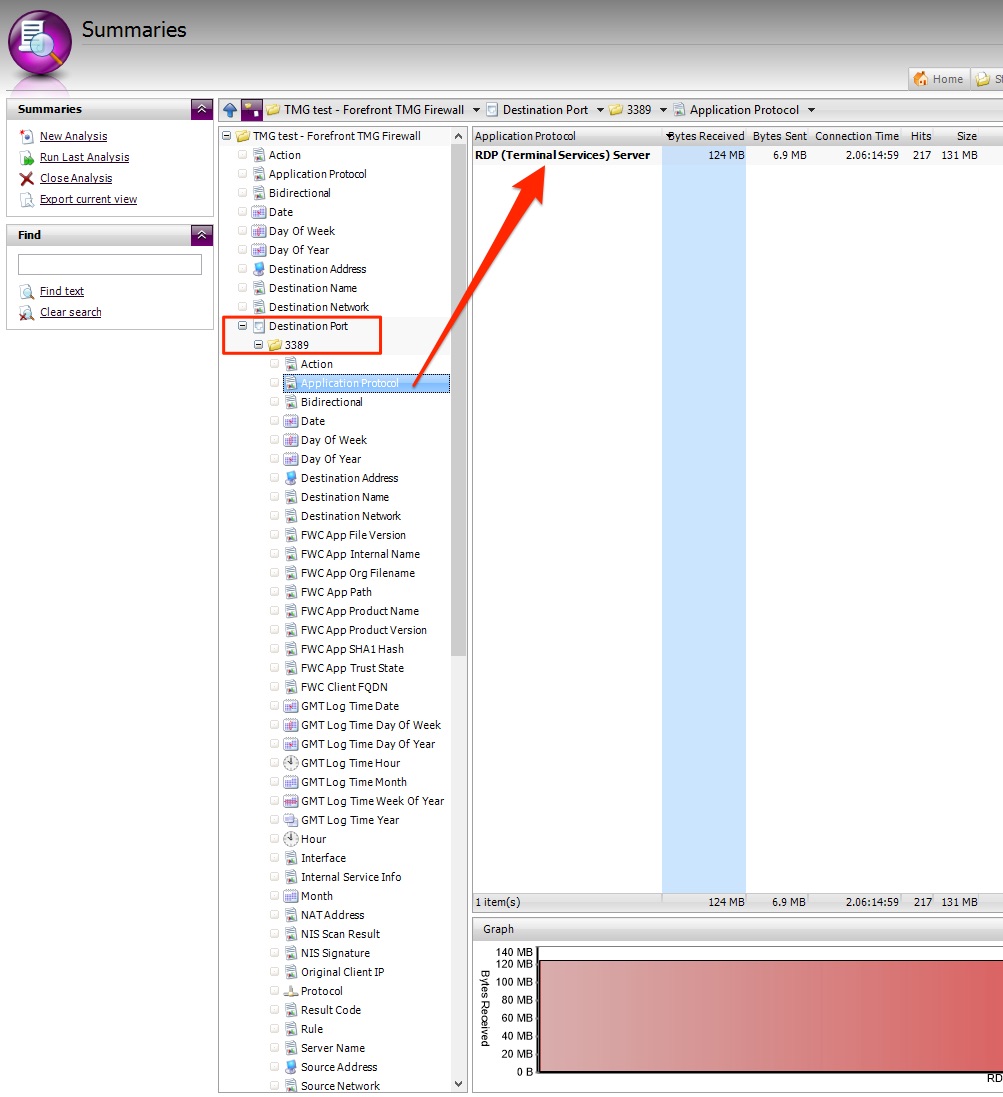This screenshot has height=1097, width=1003.
Task: Click the Protocol network icon in tree
Action: point(291,991)
